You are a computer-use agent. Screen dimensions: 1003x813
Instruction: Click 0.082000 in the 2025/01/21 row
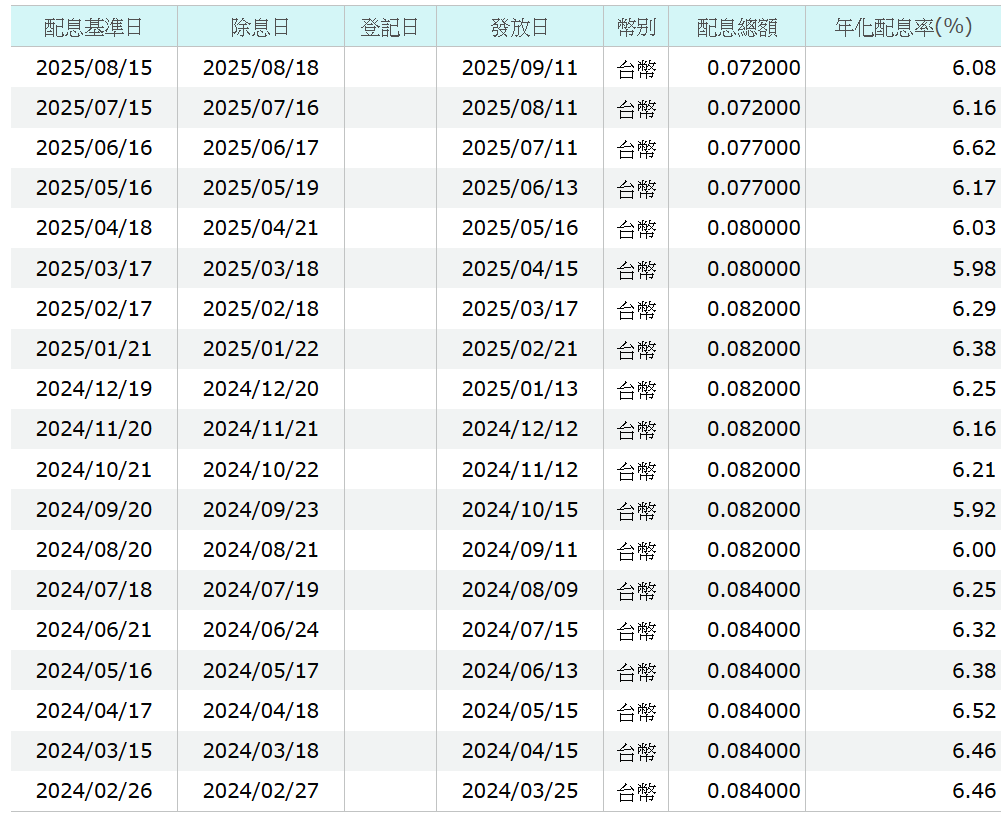point(754,349)
